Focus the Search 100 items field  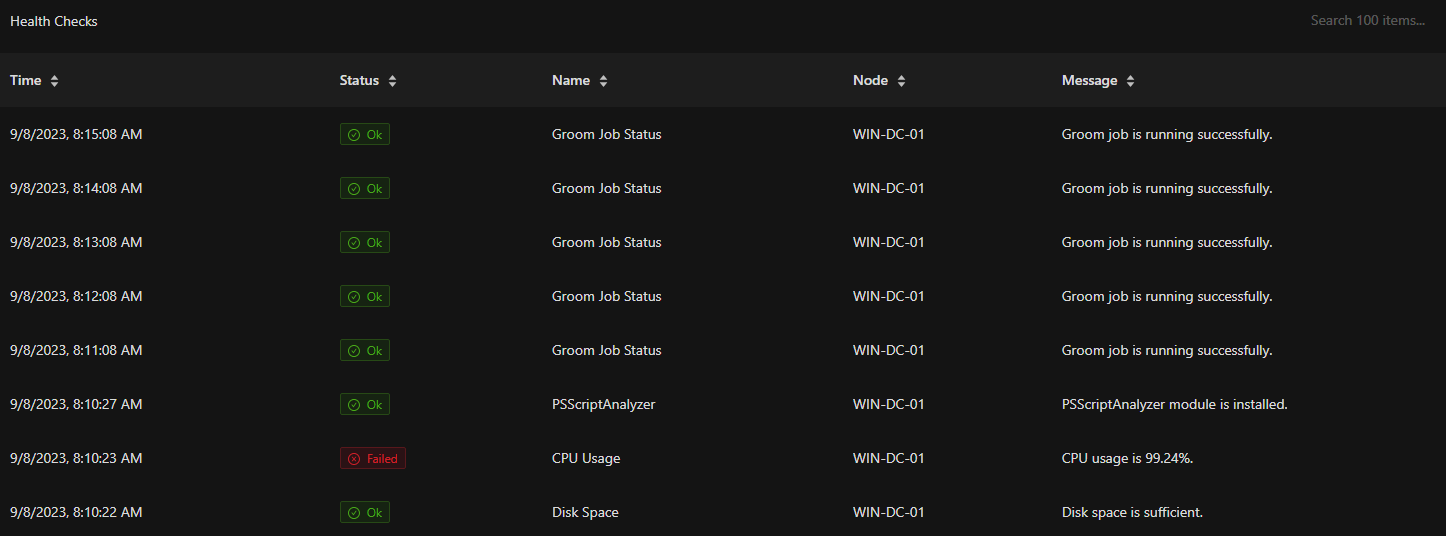coord(1367,20)
